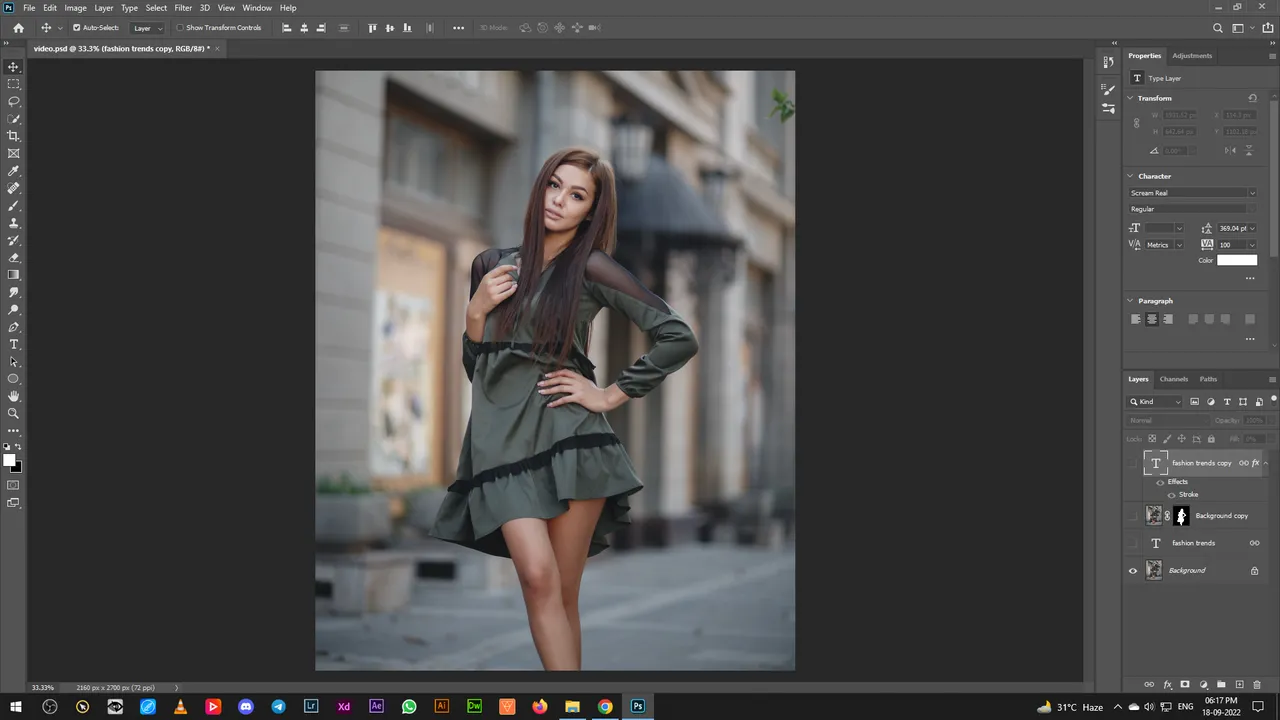
Task: Select the Clone Stamp tool
Action: point(13,223)
